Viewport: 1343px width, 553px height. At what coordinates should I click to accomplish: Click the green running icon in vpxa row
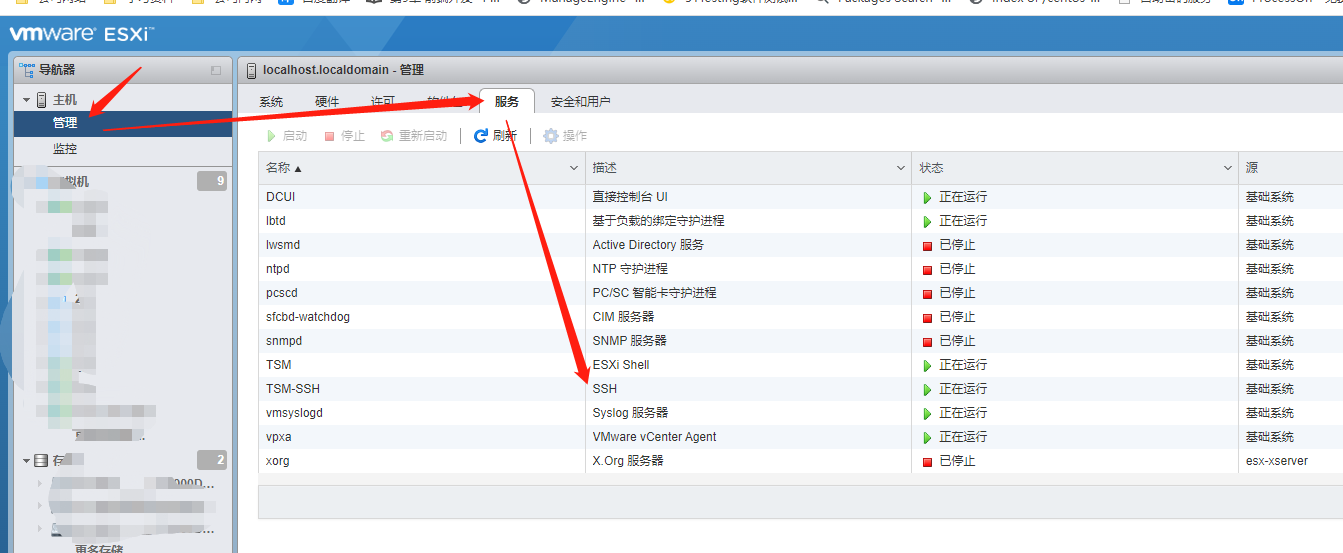point(927,438)
